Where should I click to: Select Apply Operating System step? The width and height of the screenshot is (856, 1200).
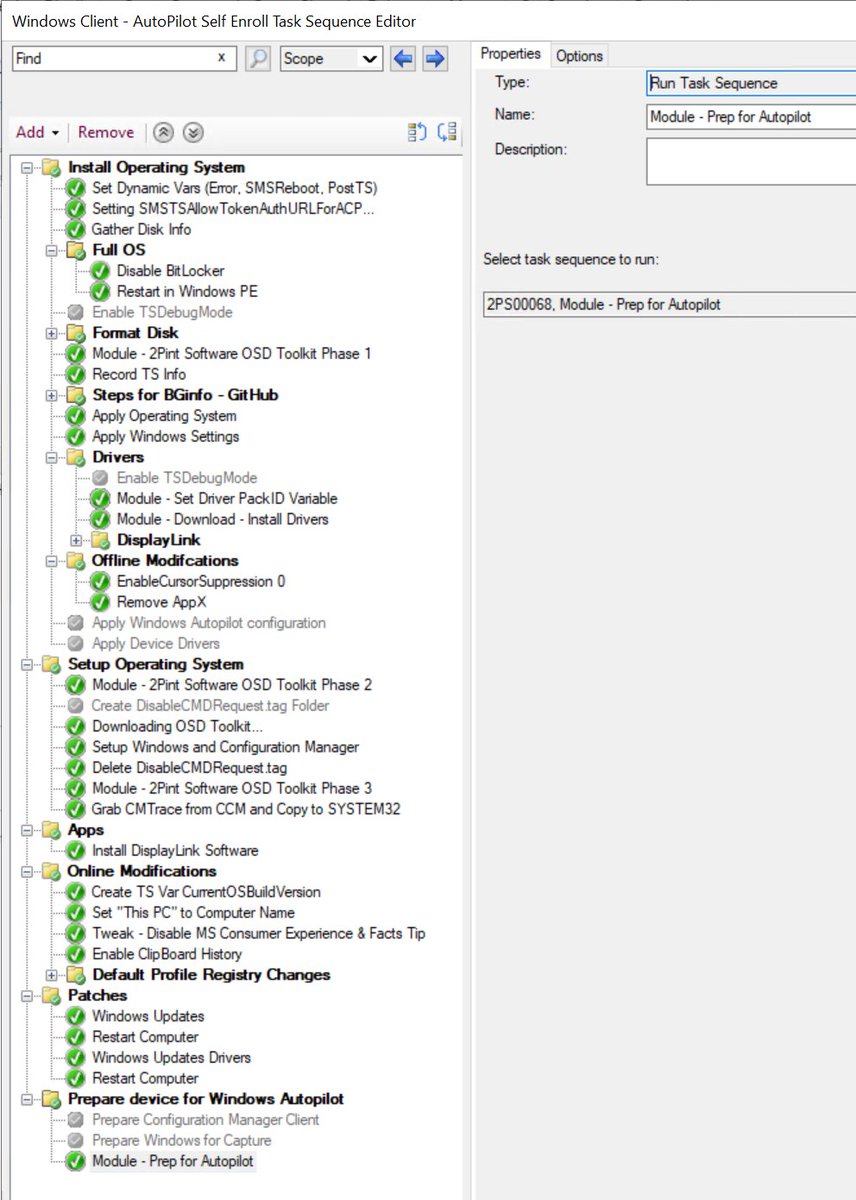pos(164,416)
